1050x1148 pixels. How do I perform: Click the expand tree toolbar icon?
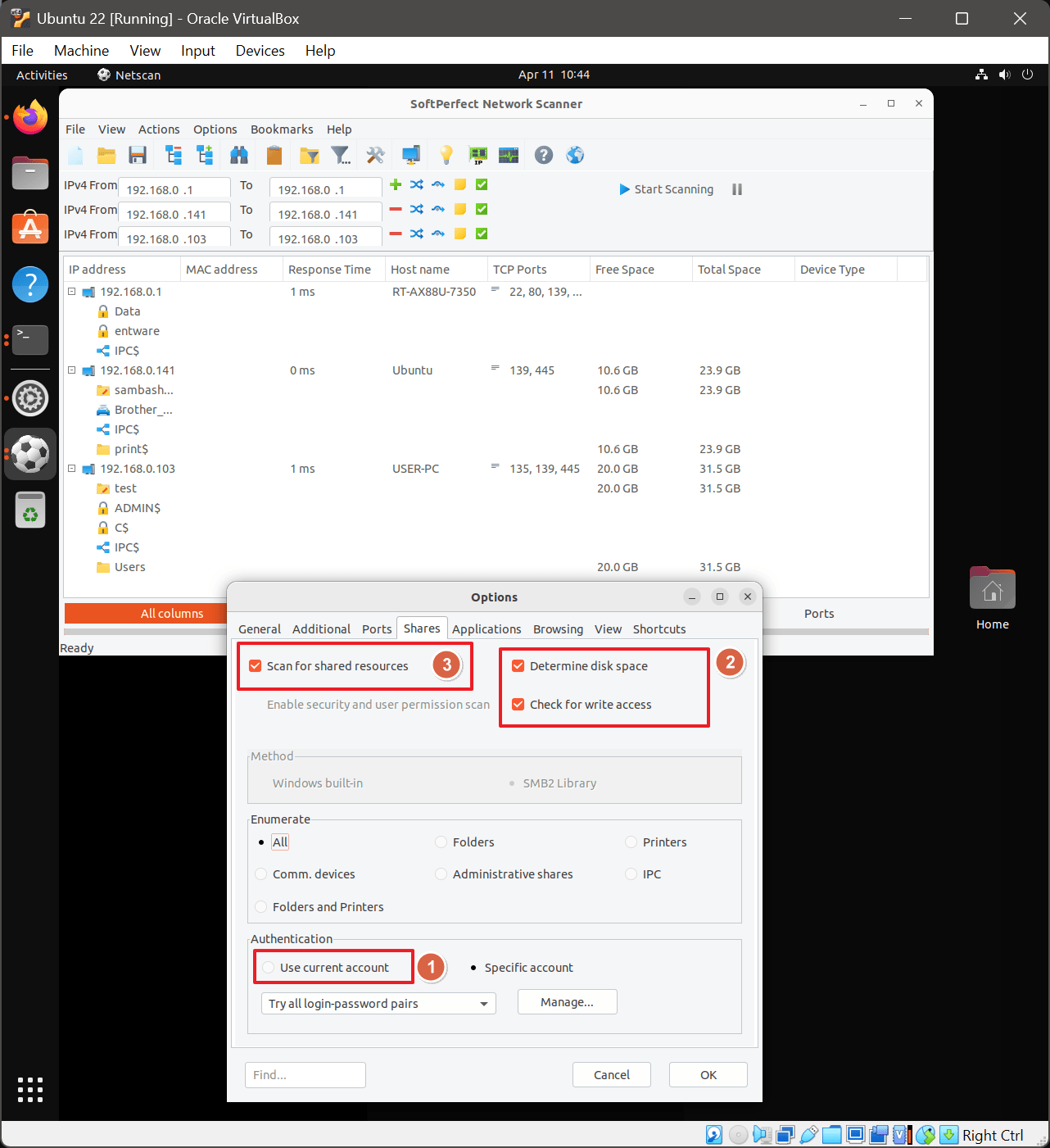(205, 155)
